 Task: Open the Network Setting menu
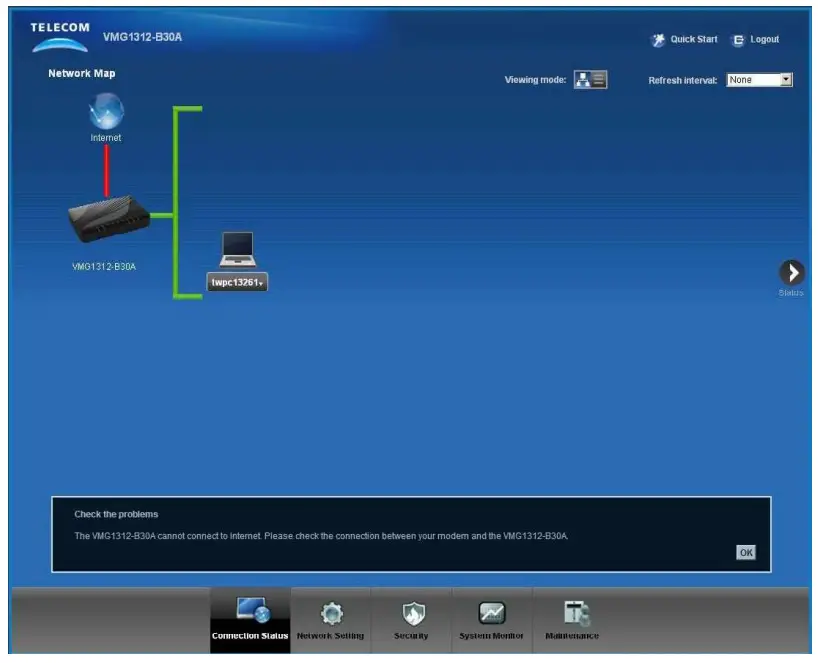click(330, 620)
